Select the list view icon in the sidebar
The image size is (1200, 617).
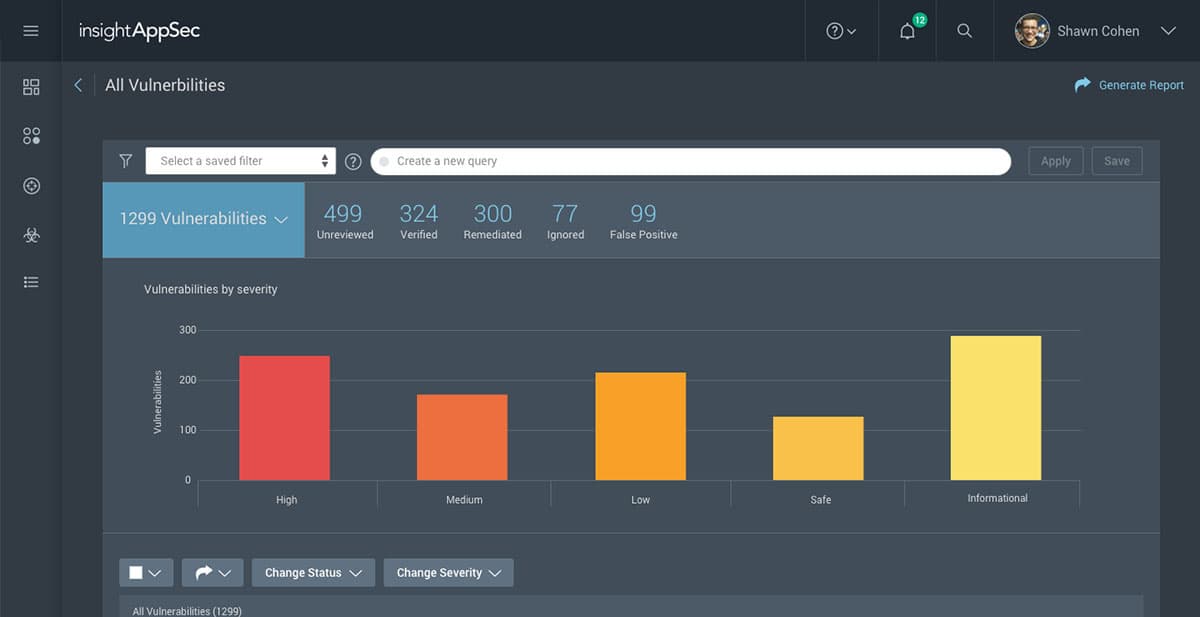tap(30, 282)
